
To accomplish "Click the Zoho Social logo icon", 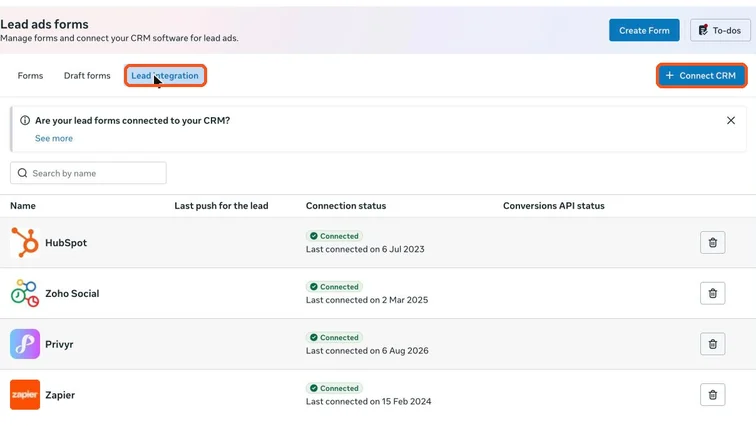I will coord(25,293).
